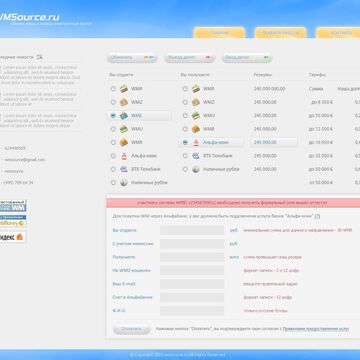The width and height of the screenshot is (360, 360).
Task: Open the Яндекс badge in left sidebar
Action: 13,237
